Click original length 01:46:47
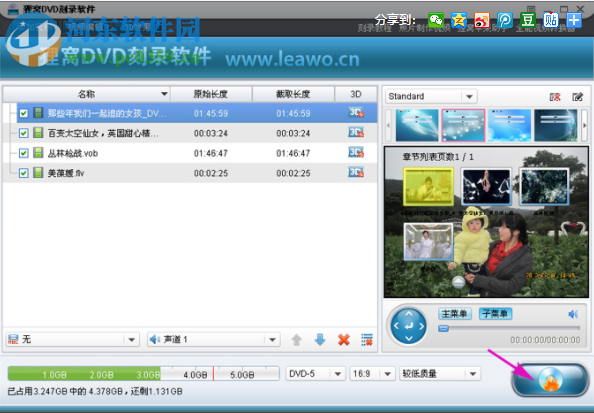 coord(211,153)
